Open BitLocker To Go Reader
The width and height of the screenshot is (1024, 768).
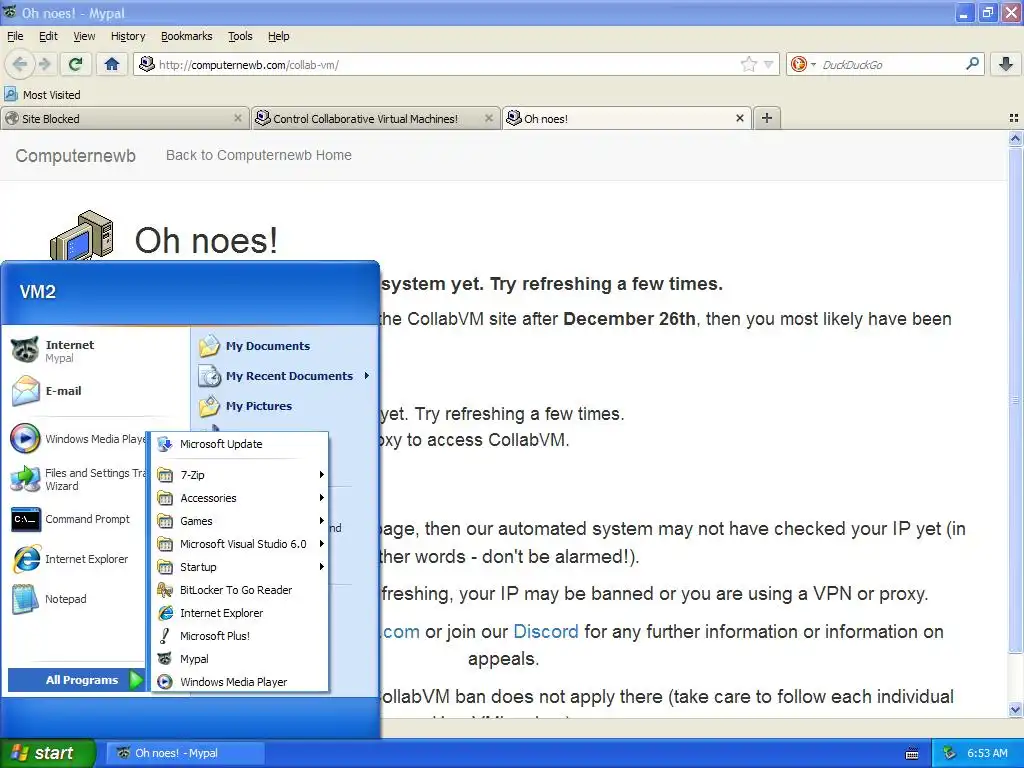240,590
